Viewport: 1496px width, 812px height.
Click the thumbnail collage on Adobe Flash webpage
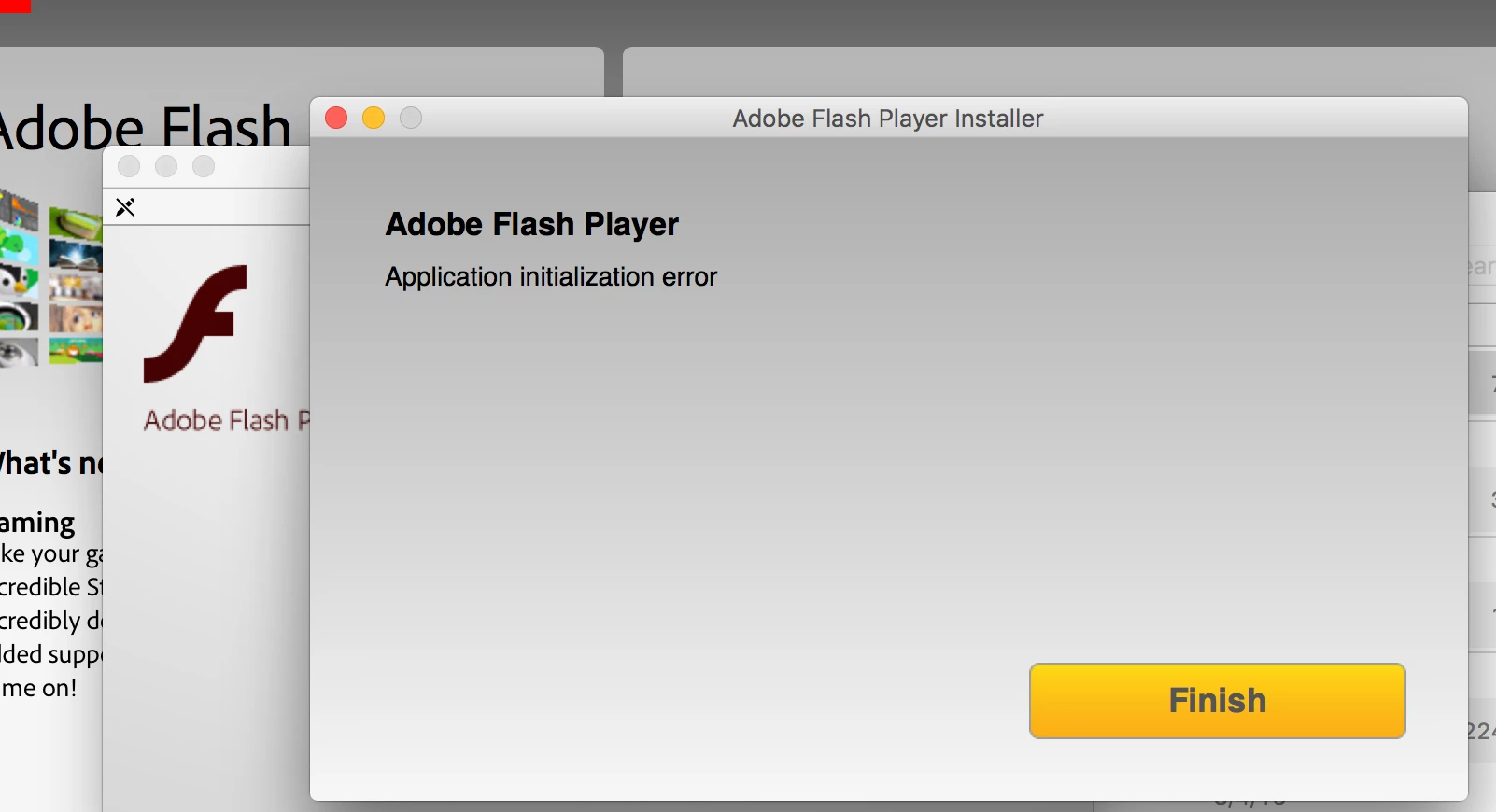[x=50, y=278]
